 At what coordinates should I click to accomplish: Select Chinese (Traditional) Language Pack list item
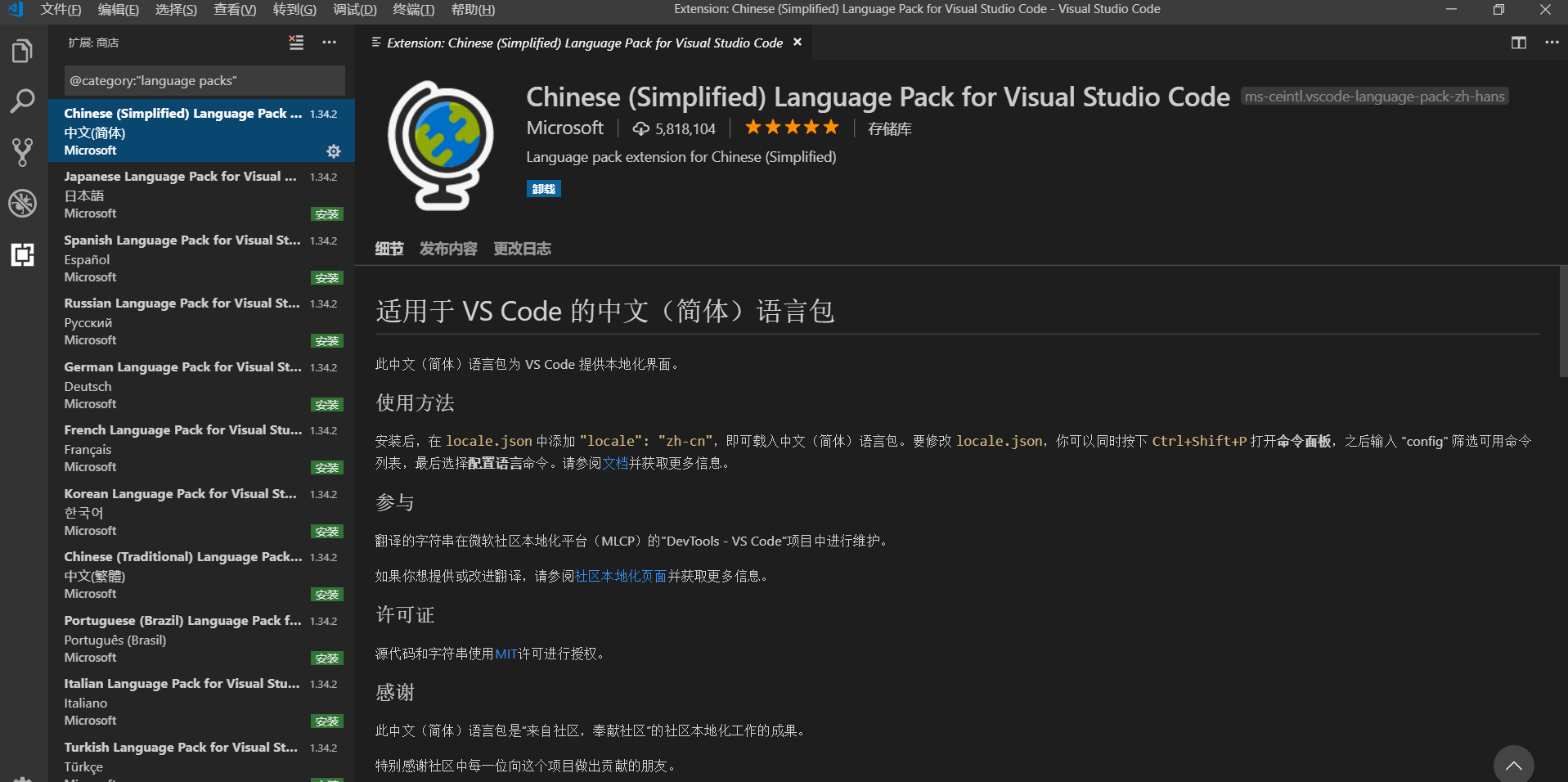pyautogui.click(x=201, y=575)
